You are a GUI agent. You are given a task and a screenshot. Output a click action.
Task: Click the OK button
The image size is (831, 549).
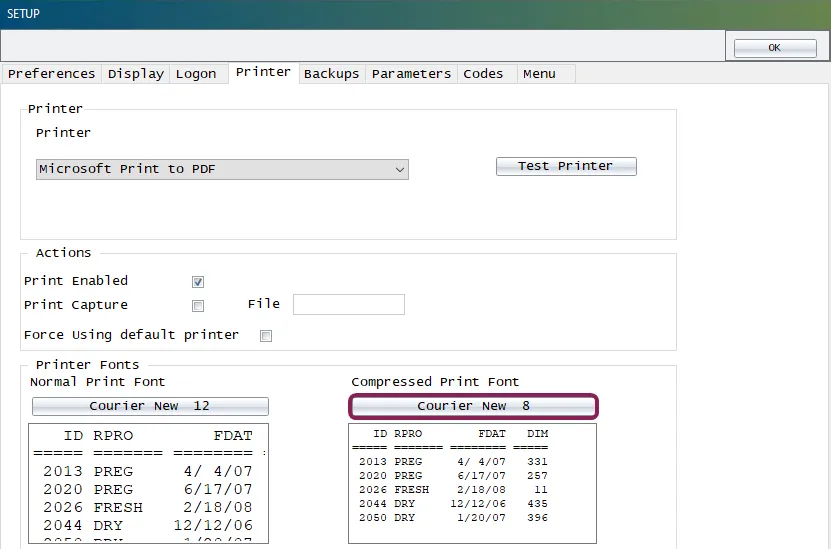click(775, 48)
